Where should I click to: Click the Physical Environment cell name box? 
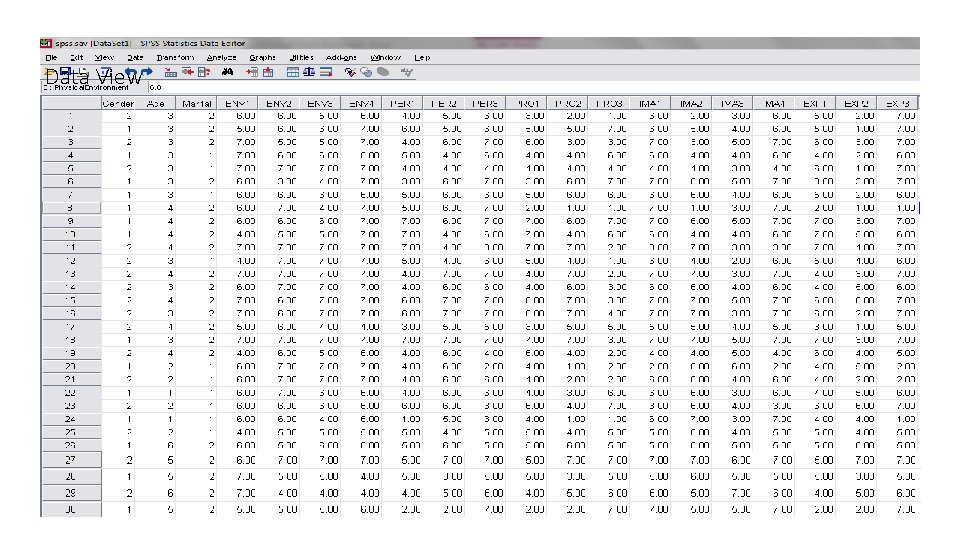coord(94,88)
